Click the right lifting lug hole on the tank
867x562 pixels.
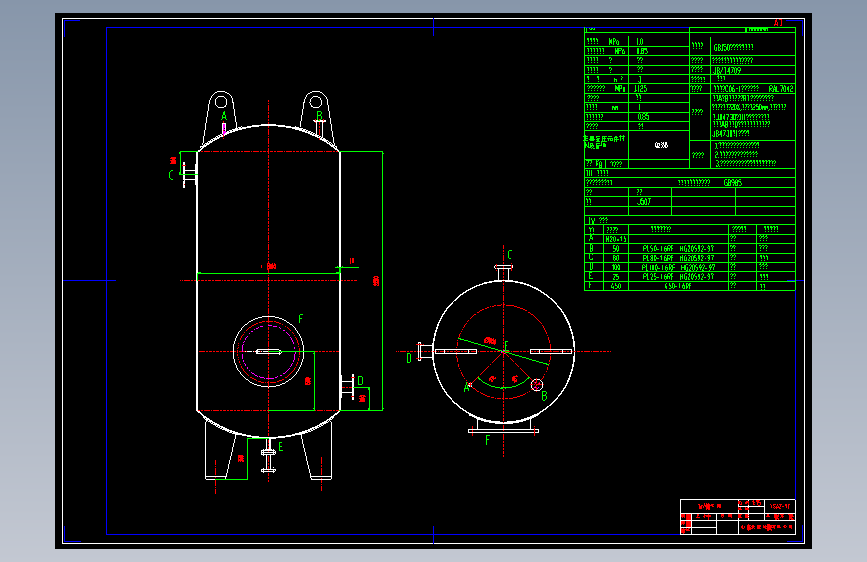[x=316, y=102]
